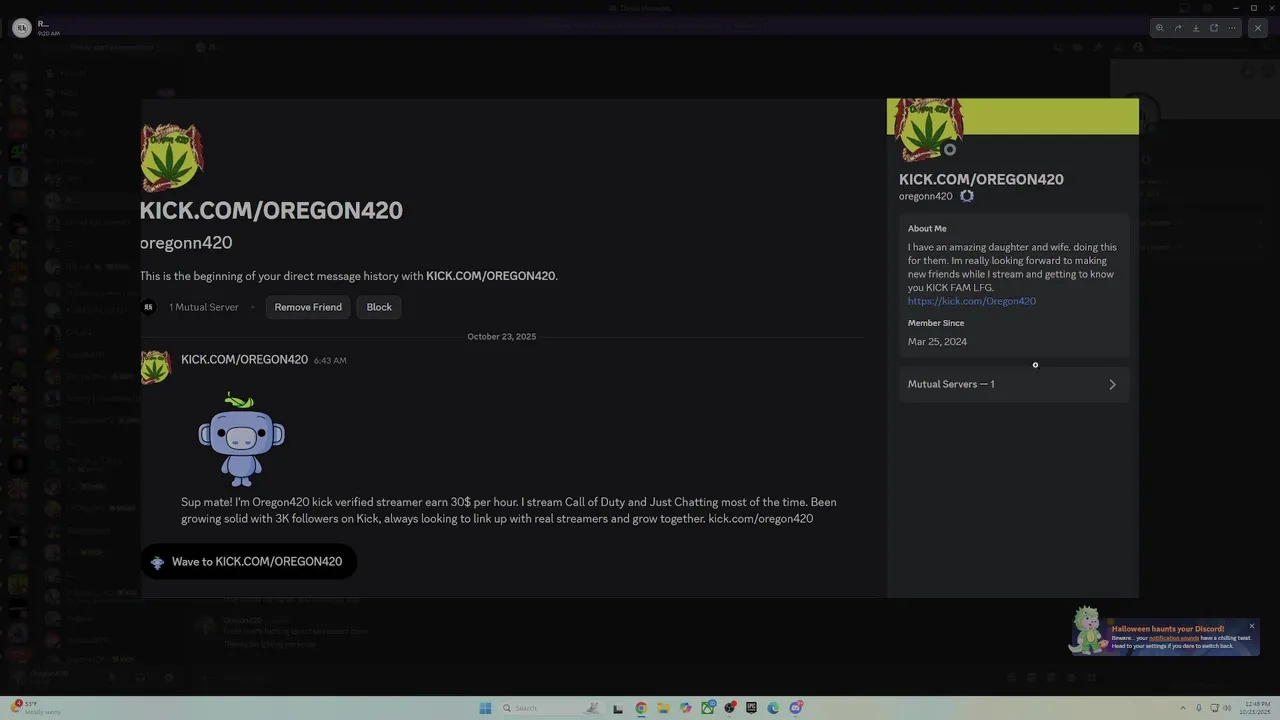The height and width of the screenshot is (720, 1280).
Task: Click the profile panel avatar on green banner
Action: pos(929,130)
